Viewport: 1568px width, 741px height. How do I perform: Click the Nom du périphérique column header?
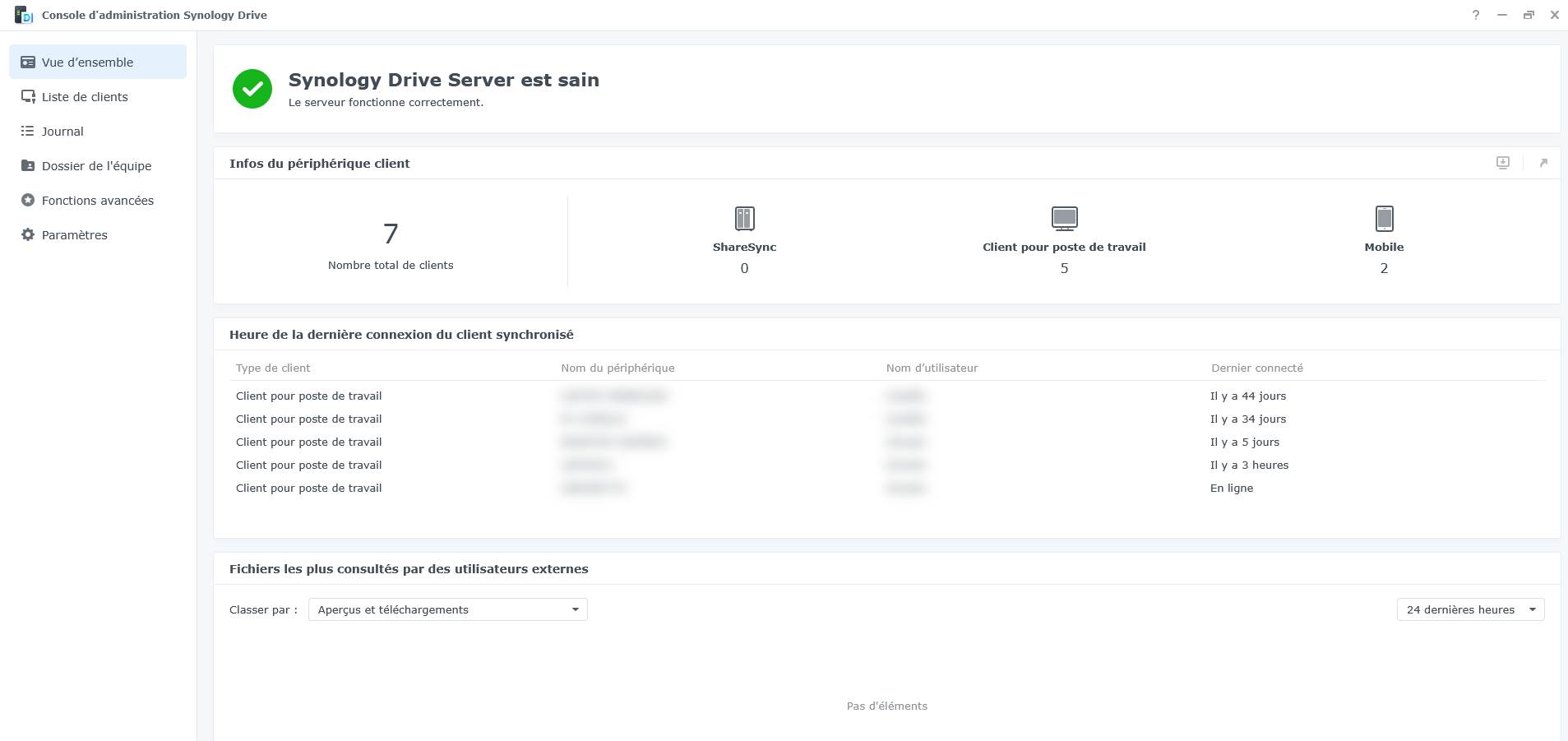coord(617,368)
